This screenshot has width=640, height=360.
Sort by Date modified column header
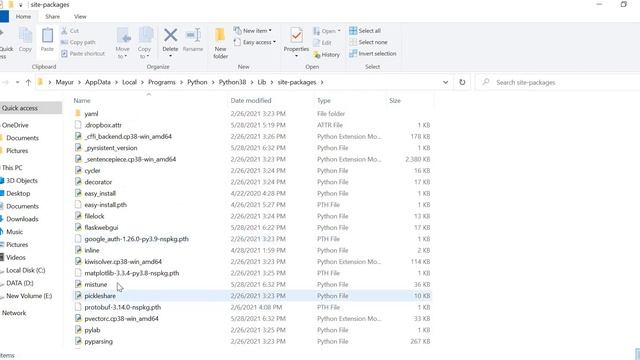click(251, 100)
